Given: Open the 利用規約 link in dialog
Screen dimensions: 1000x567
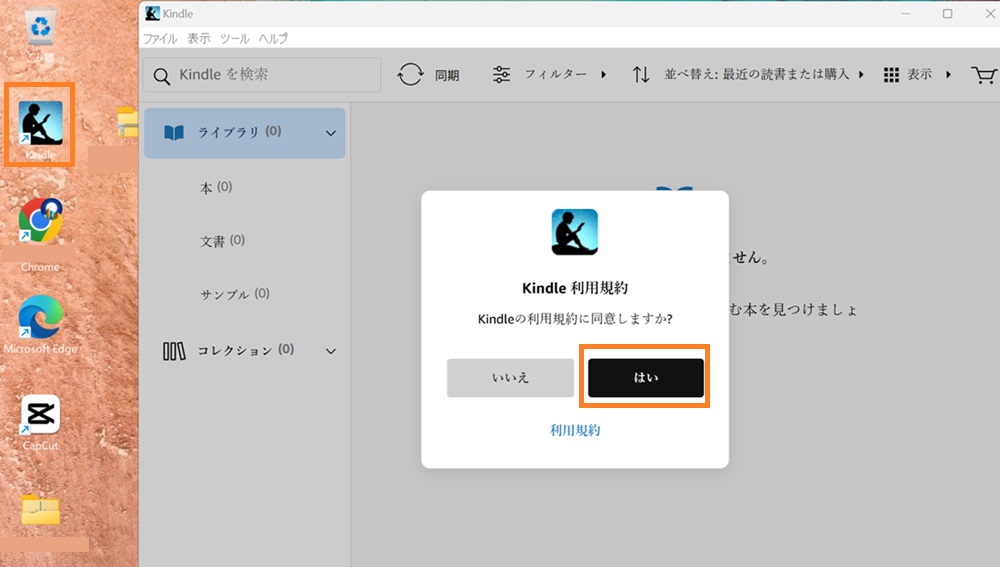Looking at the screenshot, I should tap(575, 431).
